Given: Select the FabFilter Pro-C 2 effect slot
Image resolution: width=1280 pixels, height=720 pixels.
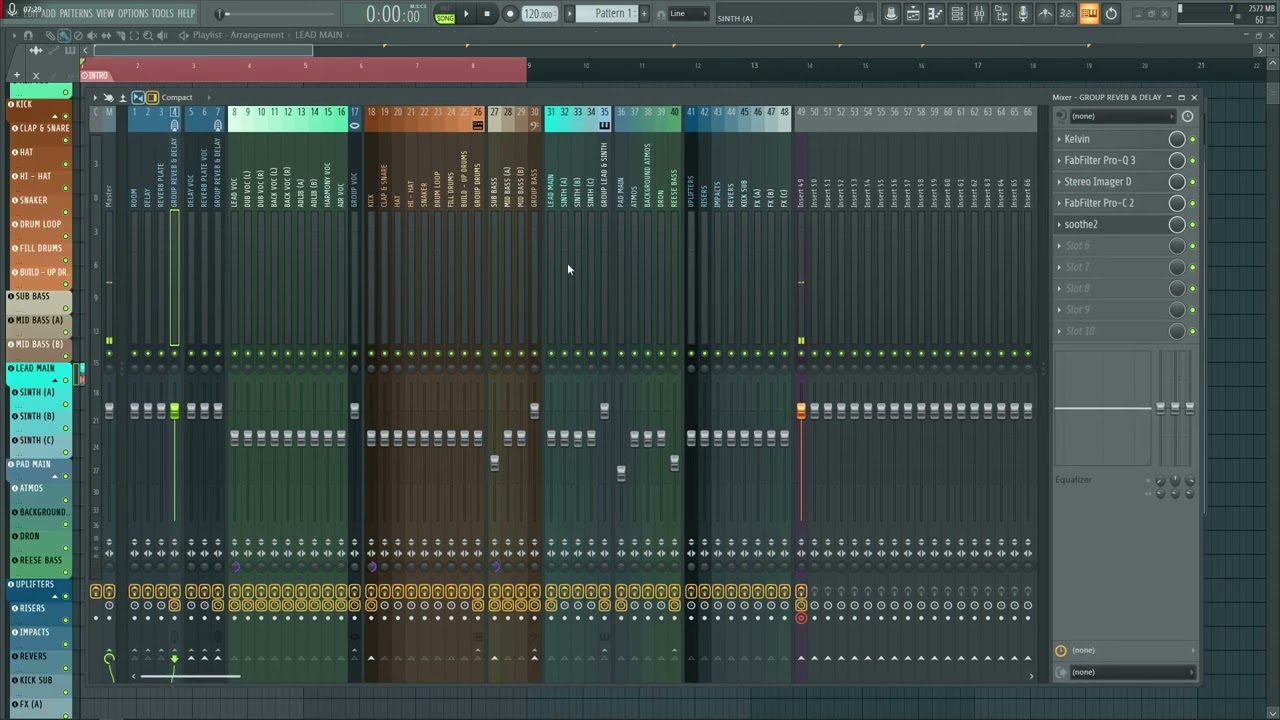Looking at the screenshot, I should (1110, 203).
